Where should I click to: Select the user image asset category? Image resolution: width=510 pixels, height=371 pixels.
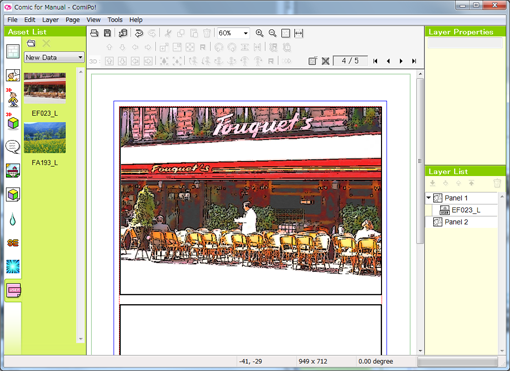[13, 290]
